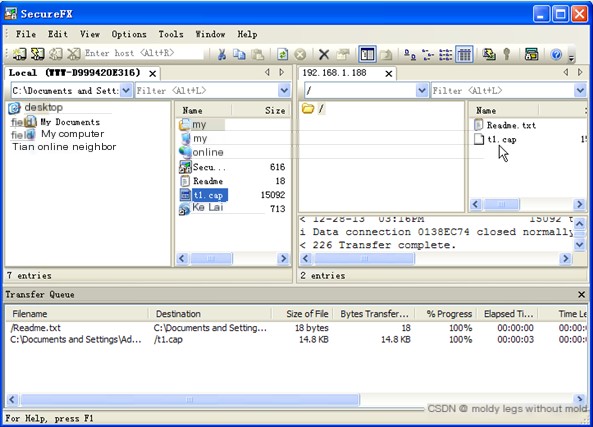Select the local t1.cap file
The height and width of the screenshot is (427, 593).
[208, 195]
